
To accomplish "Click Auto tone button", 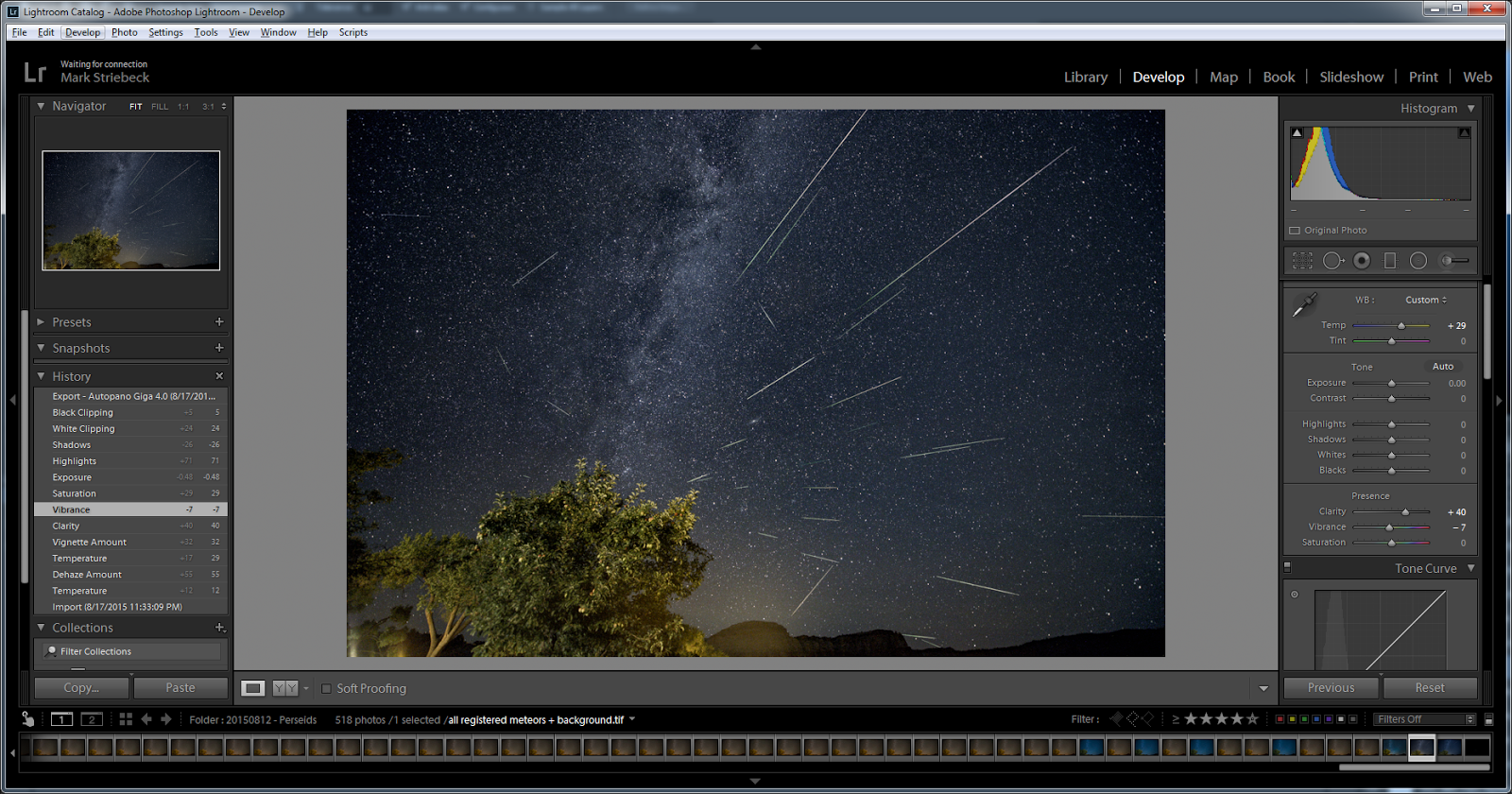I will tap(1443, 367).
